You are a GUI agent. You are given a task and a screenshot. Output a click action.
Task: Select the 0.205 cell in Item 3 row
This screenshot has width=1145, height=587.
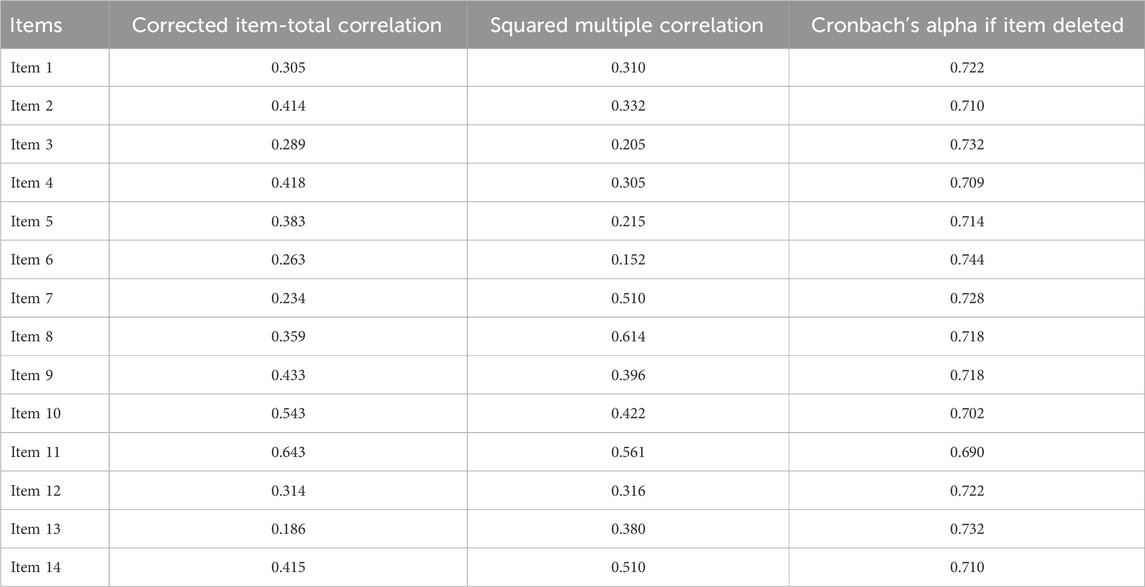coord(628,145)
